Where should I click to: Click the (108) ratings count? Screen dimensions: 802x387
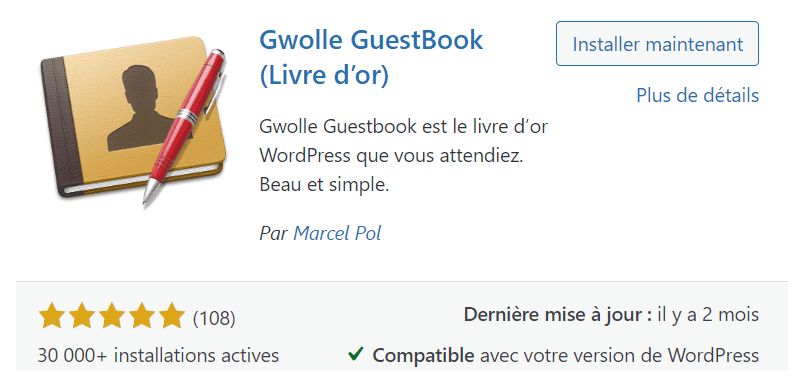tap(214, 318)
